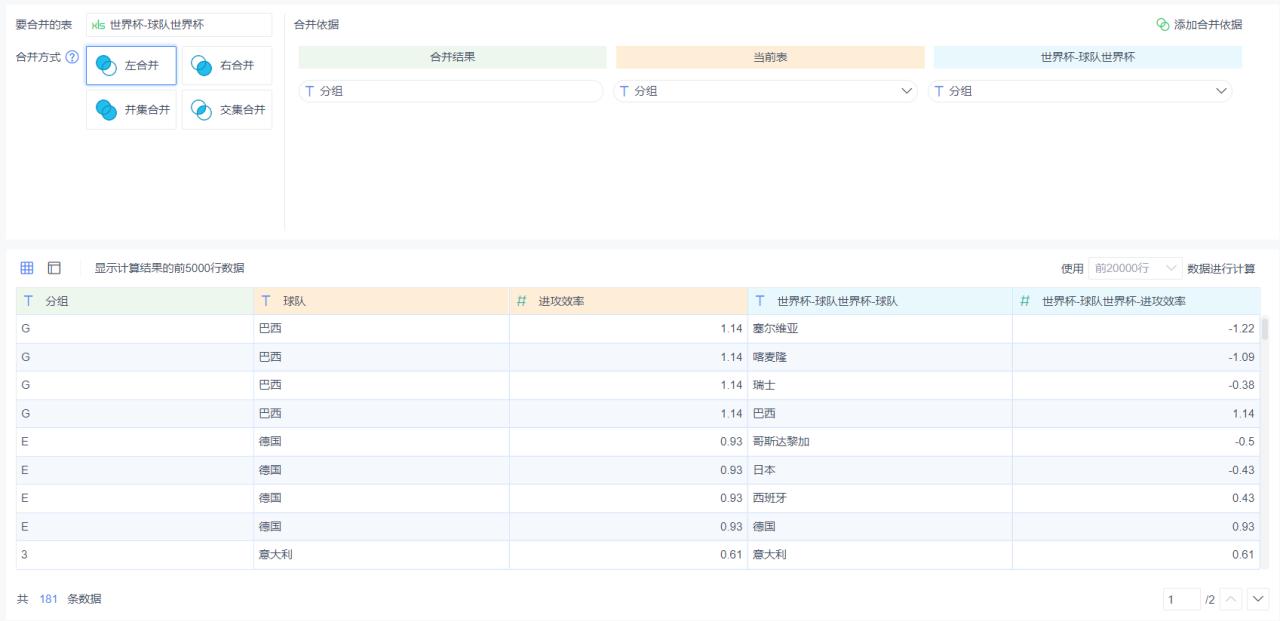The width and height of the screenshot is (1280, 621).
Task: Click 添加合并依据 link
Action: [1199, 25]
